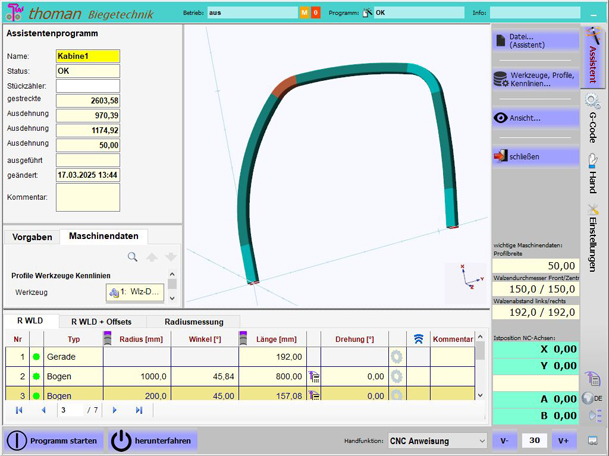Increase speed with the V+ button
This screenshot has width=609, height=456.
567,440
